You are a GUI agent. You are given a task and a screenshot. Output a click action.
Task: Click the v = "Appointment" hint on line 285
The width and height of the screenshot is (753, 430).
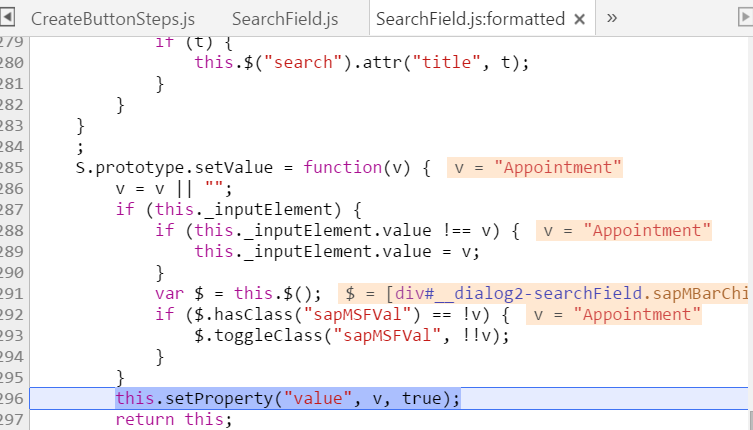(x=534, y=168)
